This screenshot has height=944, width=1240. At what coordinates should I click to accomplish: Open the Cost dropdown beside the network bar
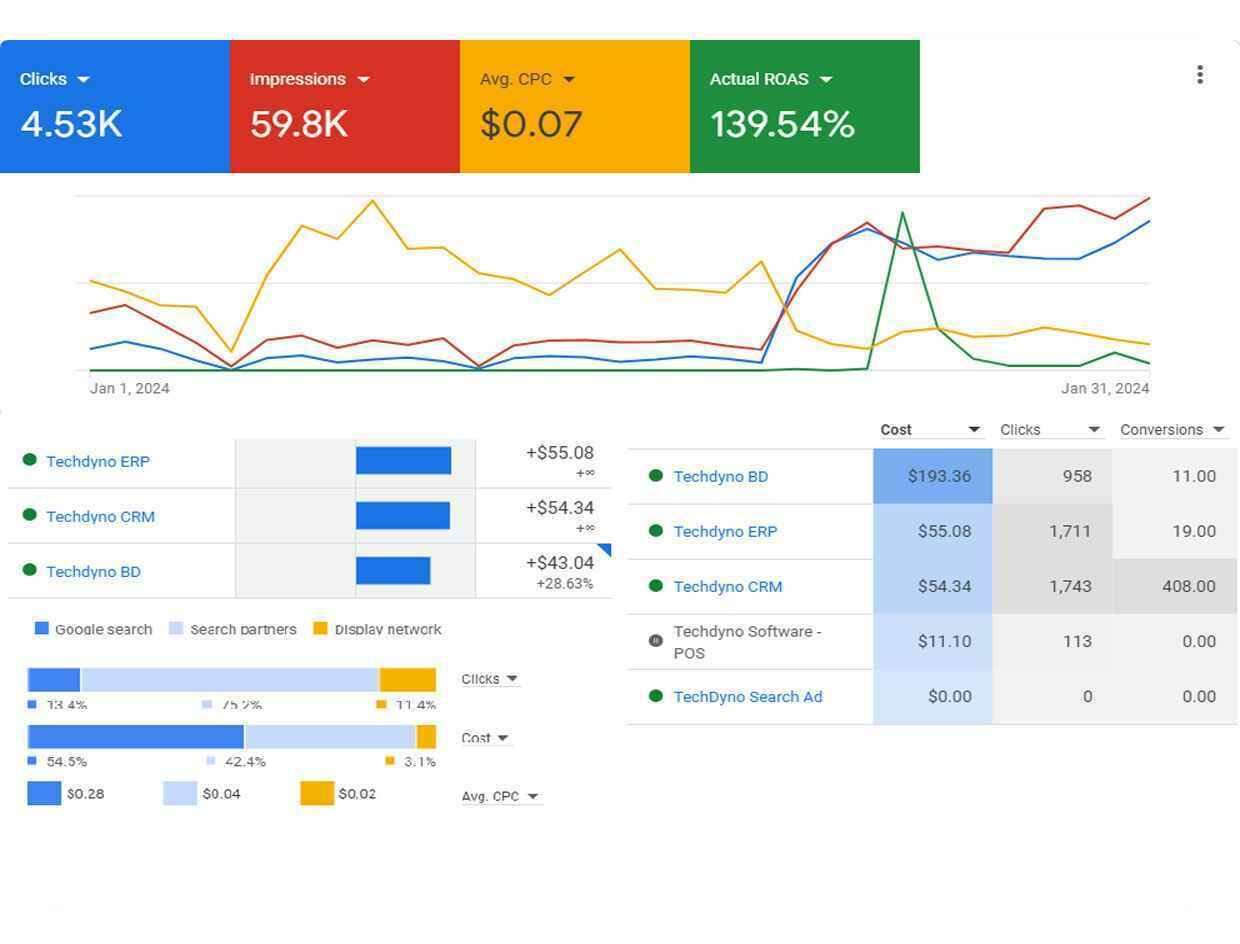coord(485,738)
